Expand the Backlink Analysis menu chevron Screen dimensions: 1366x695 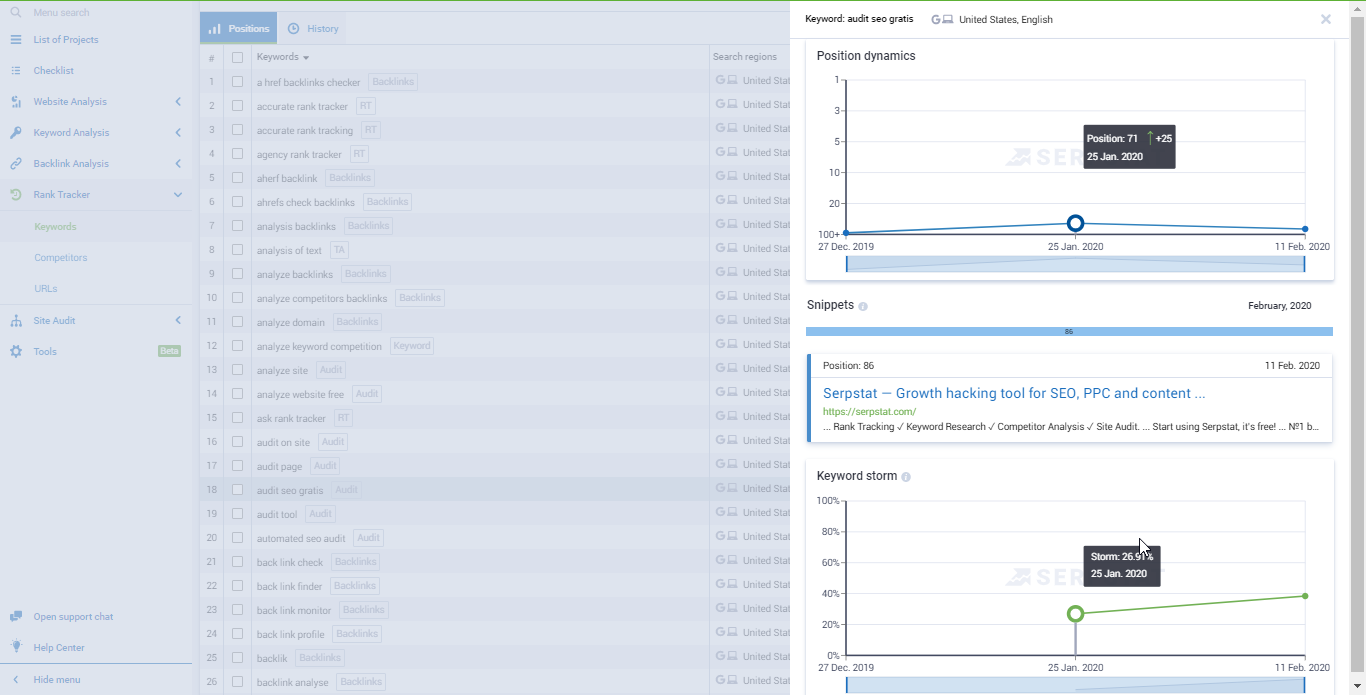click(178, 163)
